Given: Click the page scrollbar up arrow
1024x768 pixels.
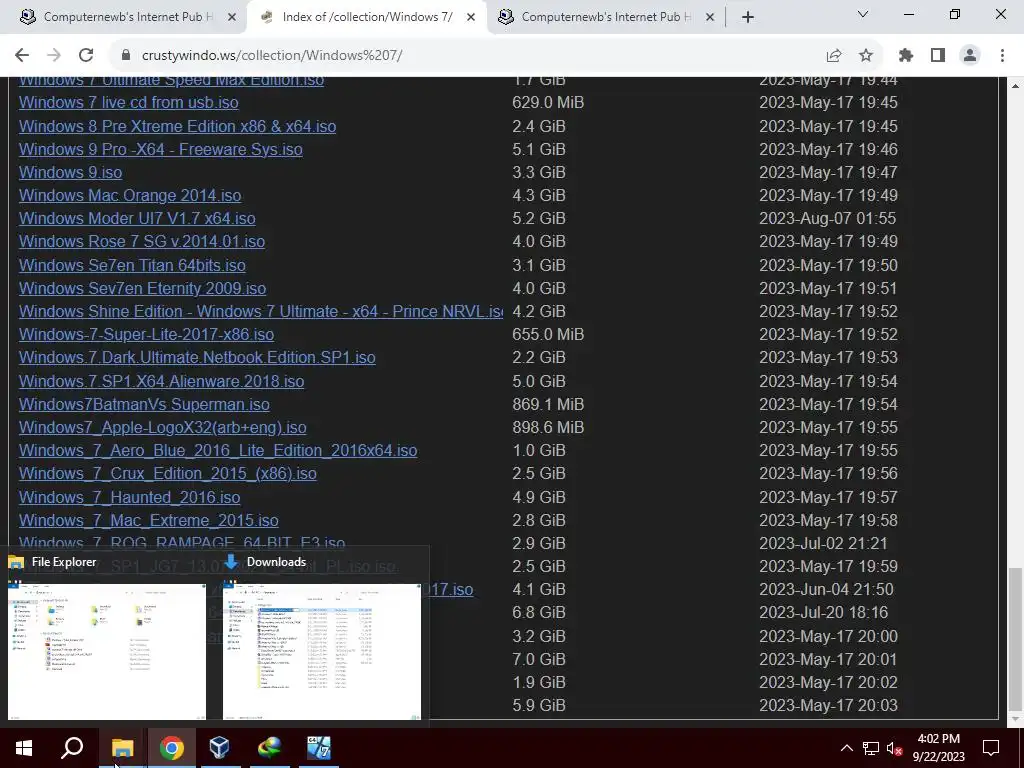Looking at the screenshot, I should [x=1016, y=85].
